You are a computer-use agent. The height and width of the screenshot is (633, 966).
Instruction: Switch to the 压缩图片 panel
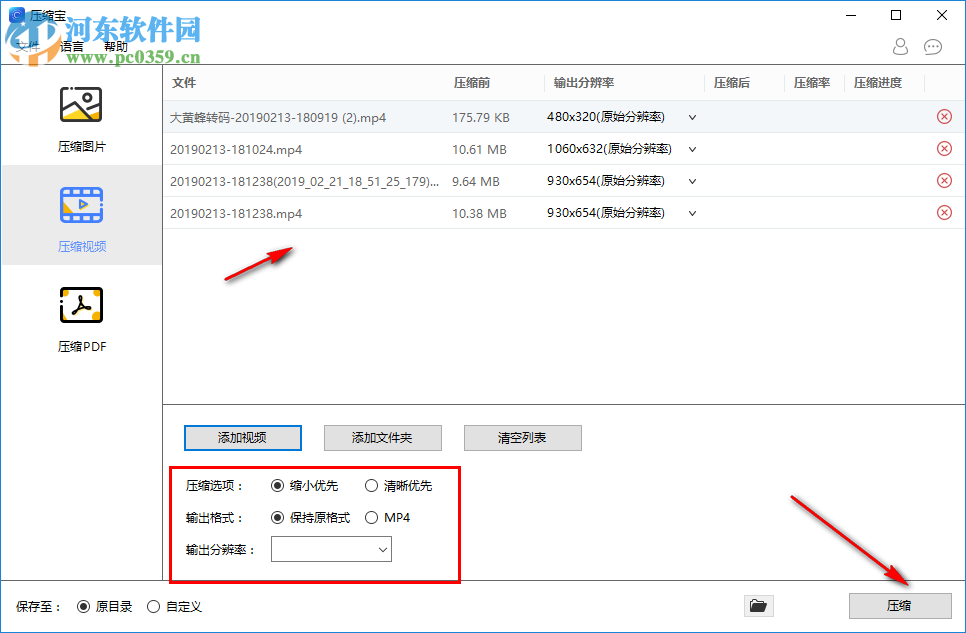81,116
